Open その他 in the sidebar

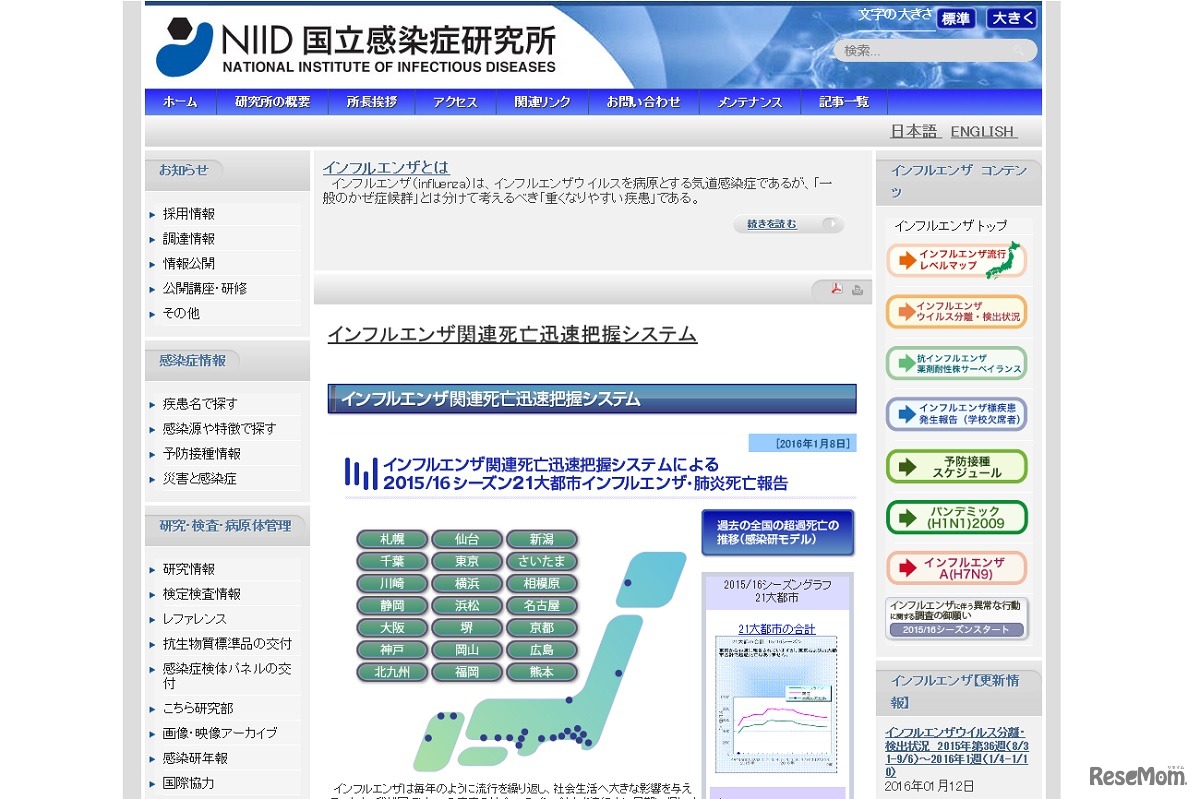[181, 313]
